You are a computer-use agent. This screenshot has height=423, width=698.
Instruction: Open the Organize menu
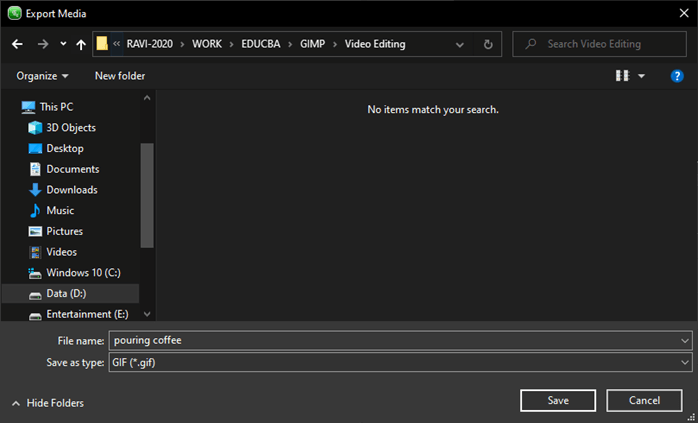point(42,76)
